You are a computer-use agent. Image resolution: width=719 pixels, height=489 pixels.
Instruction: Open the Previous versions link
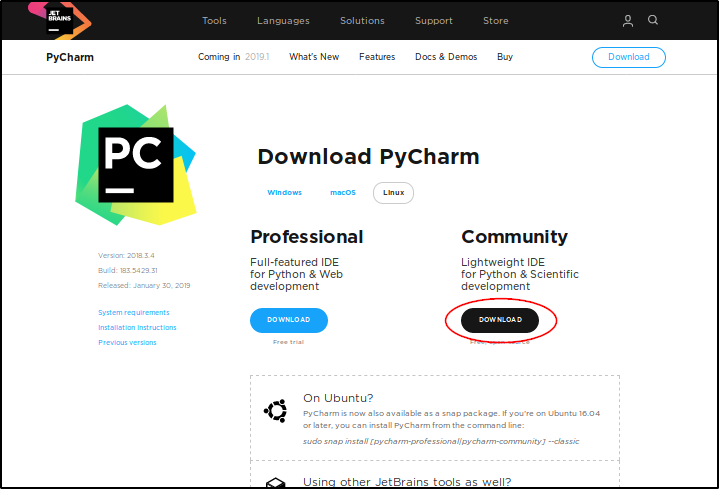[x=127, y=343]
